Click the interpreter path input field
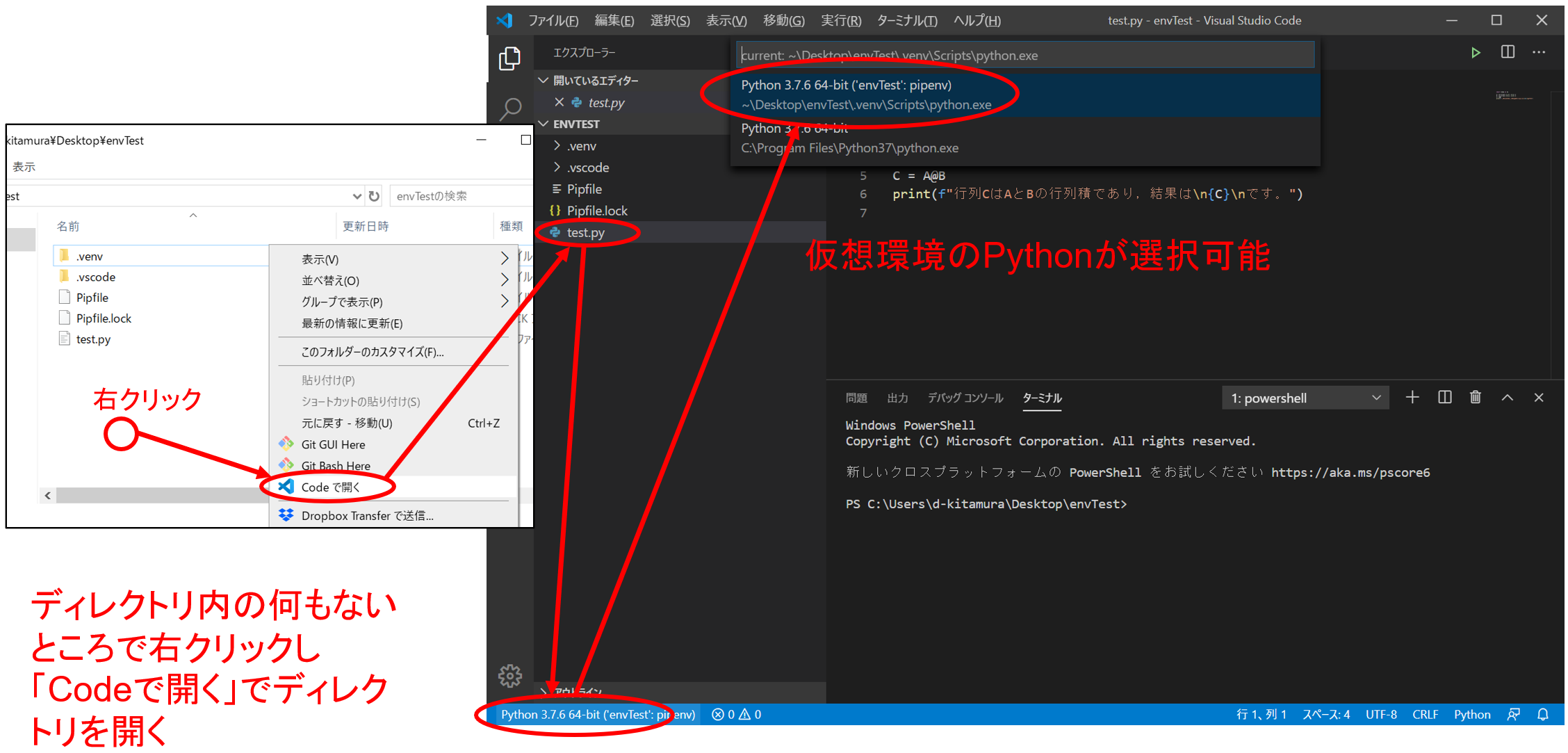 pos(1025,56)
